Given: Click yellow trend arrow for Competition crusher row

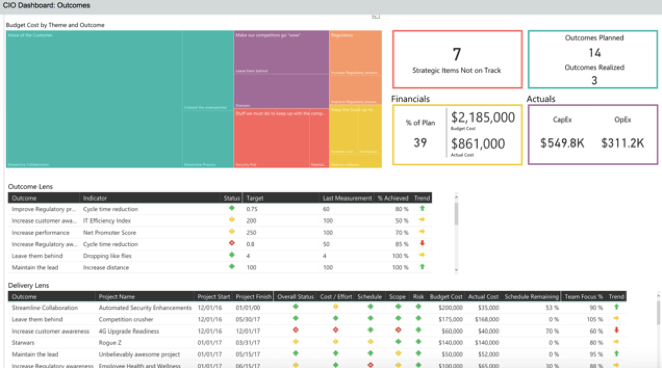Looking at the screenshot, I should [616, 319].
